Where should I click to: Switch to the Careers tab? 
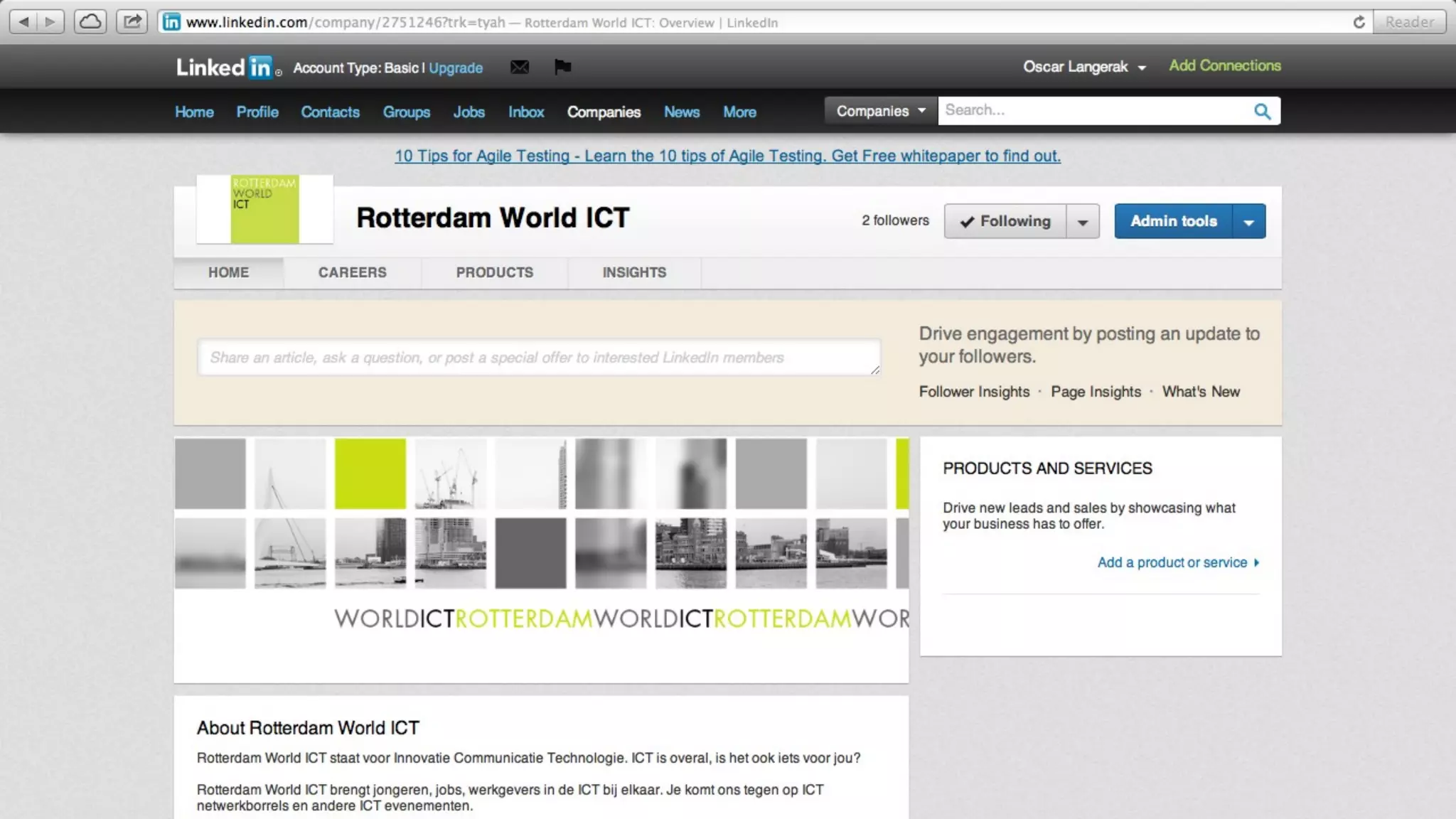pyautogui.click(x=352, y=272)
